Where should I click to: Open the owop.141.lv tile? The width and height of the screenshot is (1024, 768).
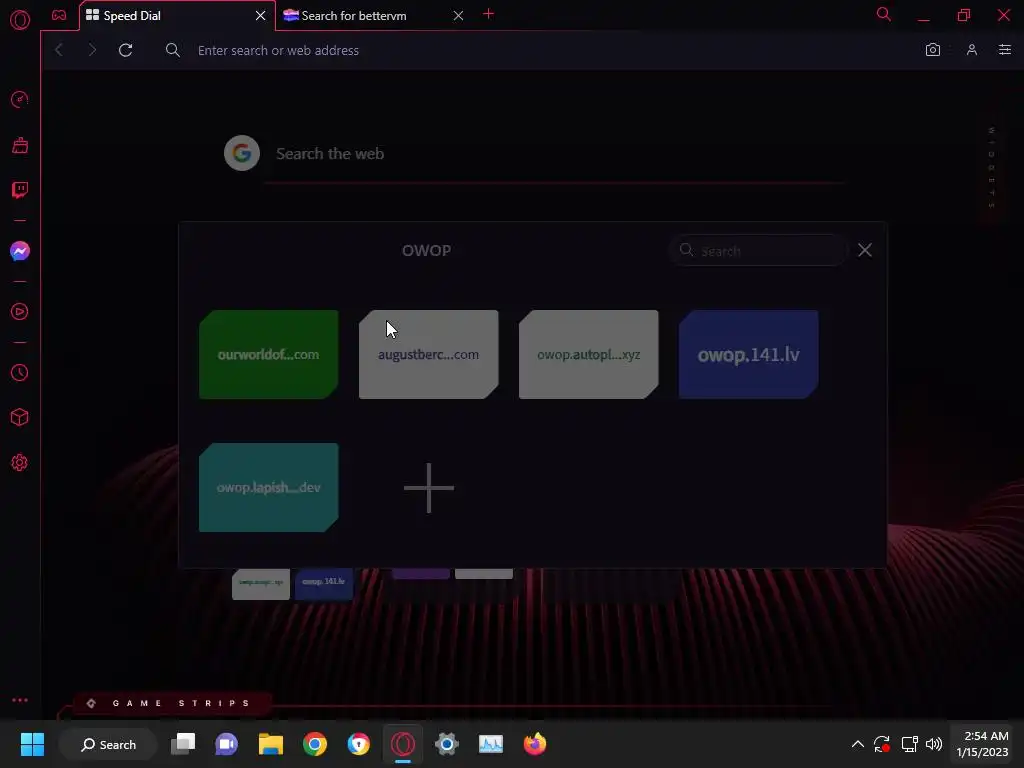(x=748, y=355)
